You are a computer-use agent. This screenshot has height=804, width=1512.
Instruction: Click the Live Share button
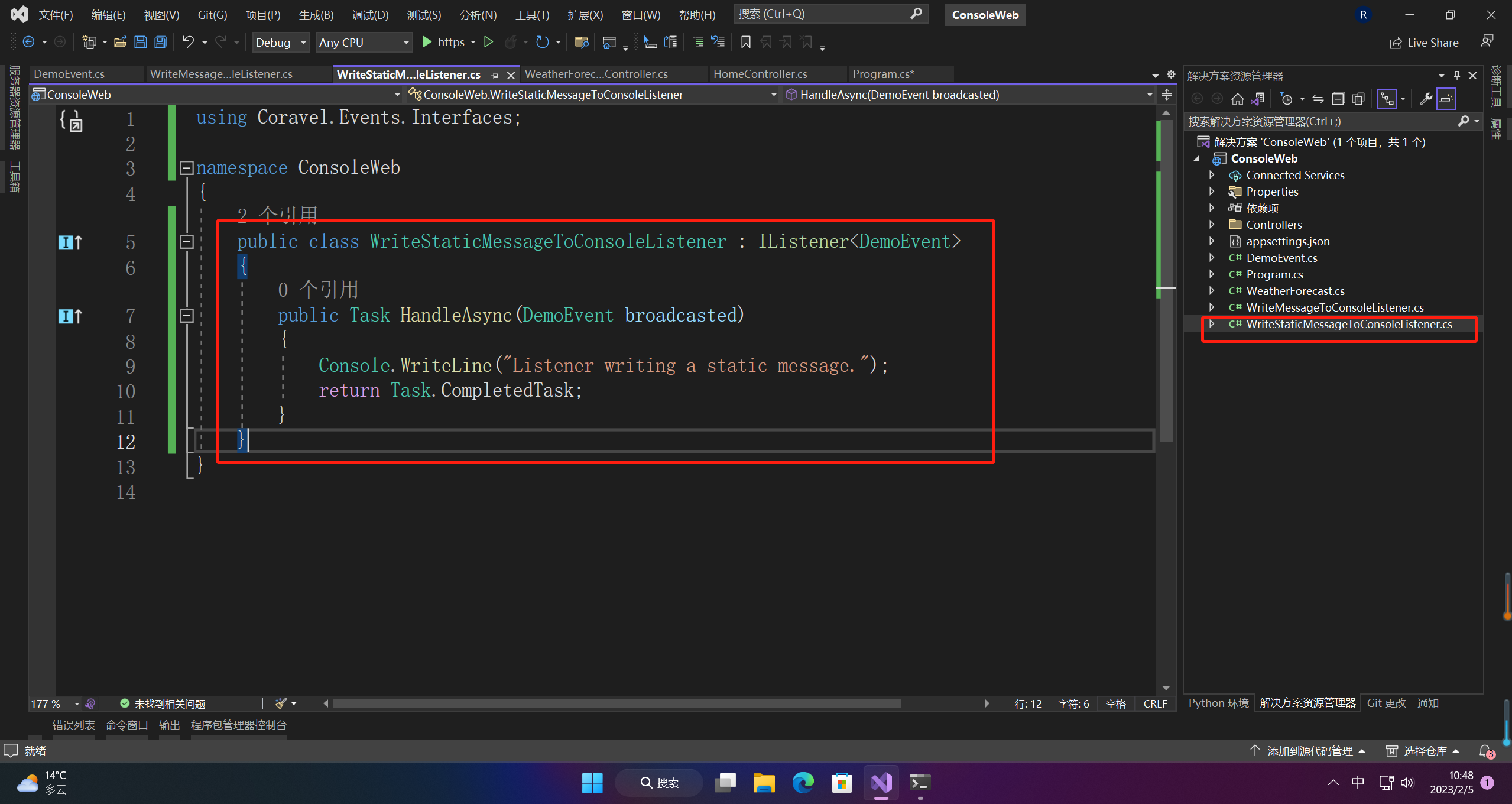click(1424, 43)
